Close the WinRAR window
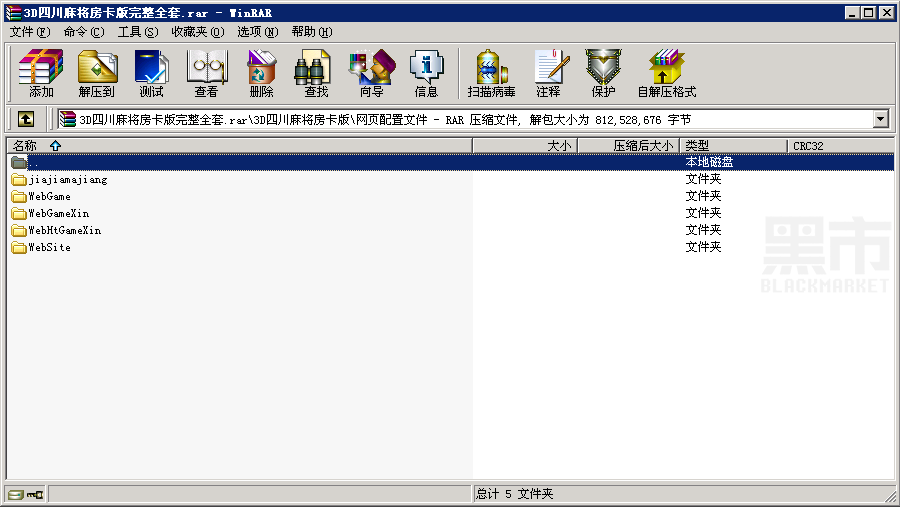 tap(886, 12)
